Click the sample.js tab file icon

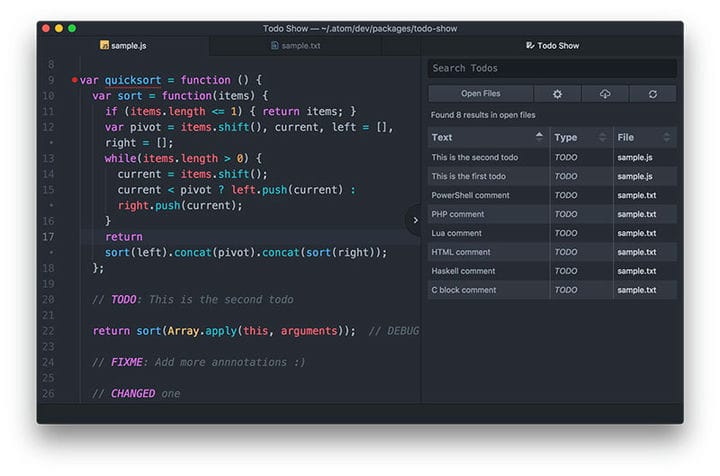tap(104, 45)
